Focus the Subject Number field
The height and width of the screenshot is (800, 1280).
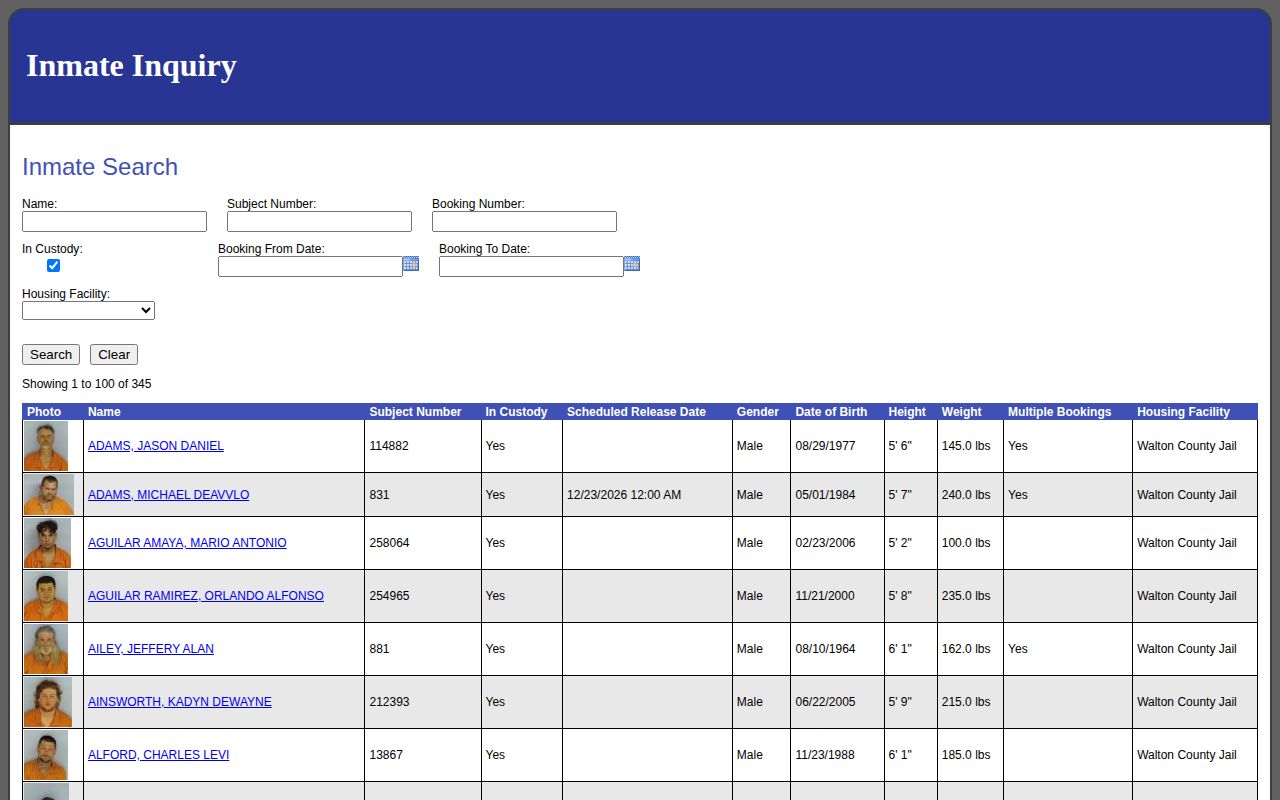pyautogui.click(x=319, y=221)
